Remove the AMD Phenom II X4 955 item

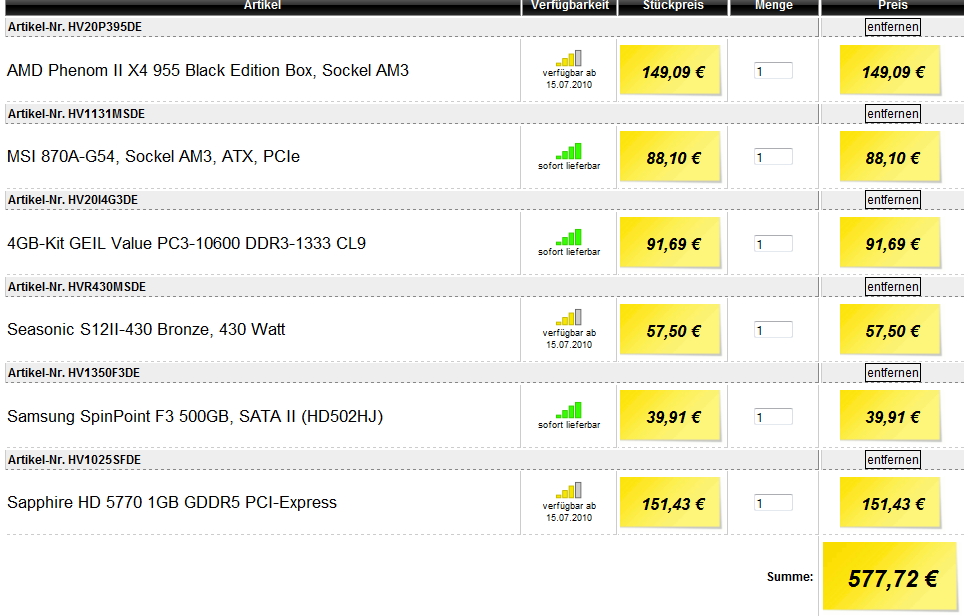[x=893, y=27]
